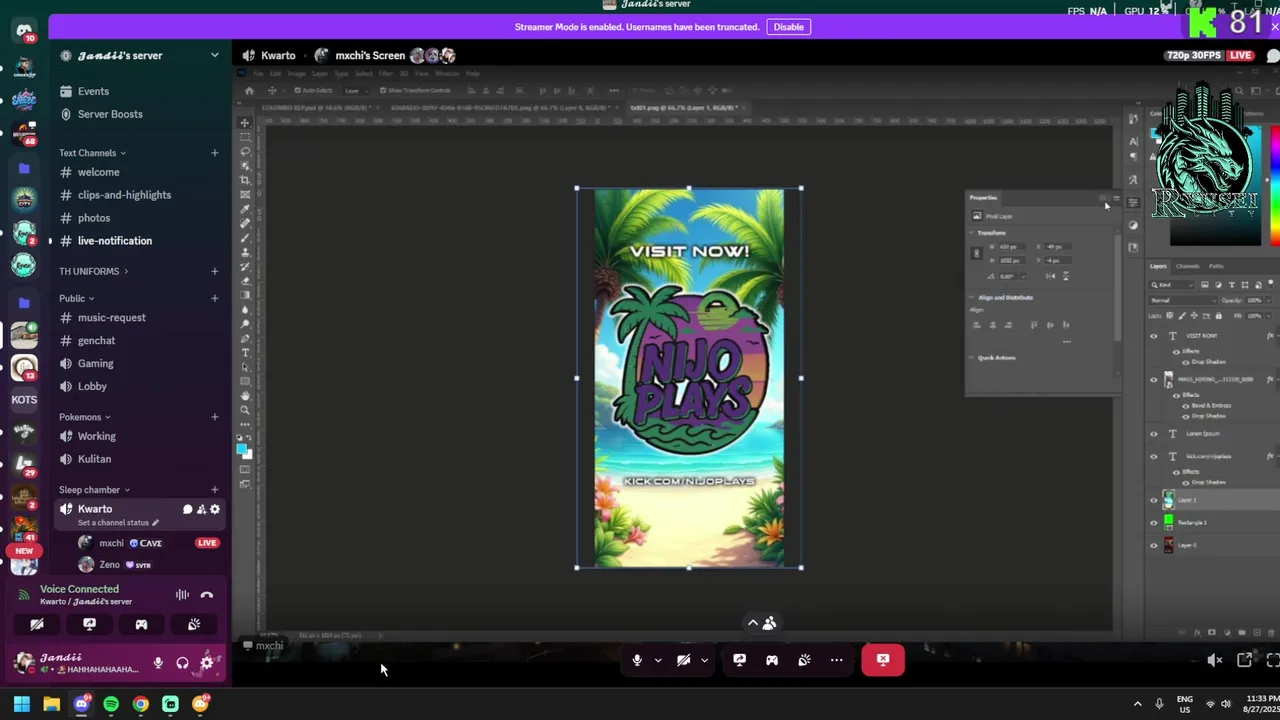Screen dimensions: 1280x720
Task: Open Kwarto channel settings gear
Action: coord(214,509)
